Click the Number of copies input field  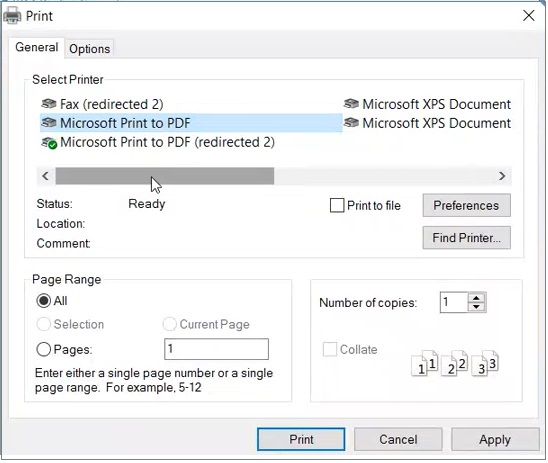pyautogui.click(x=454, y=302)
